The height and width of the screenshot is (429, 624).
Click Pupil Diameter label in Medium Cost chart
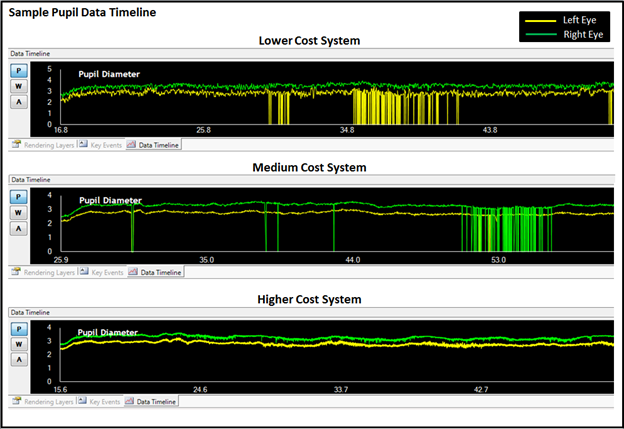[110, 200]
